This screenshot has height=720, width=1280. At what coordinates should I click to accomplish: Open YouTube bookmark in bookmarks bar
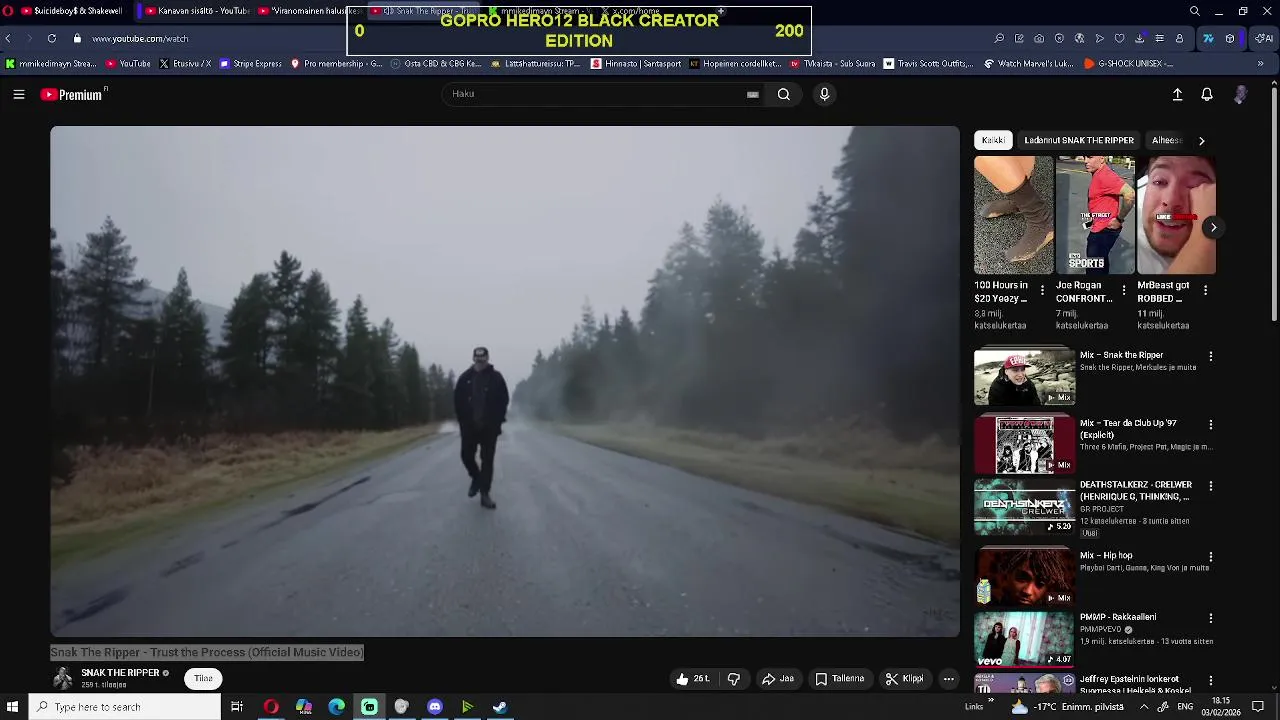click(128, 63)
